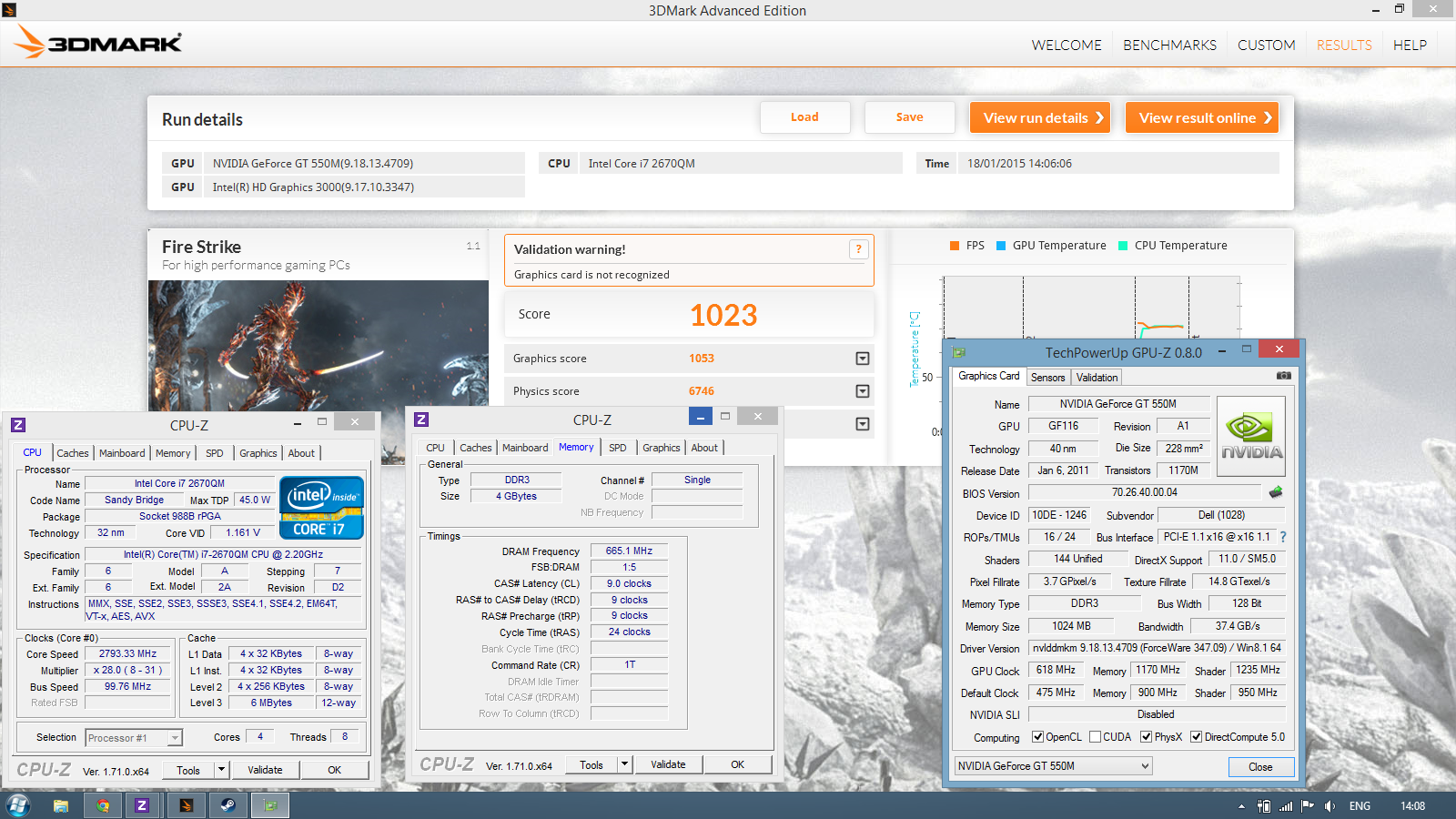
Task: Open the NVIDIA GeForce GT 550M device dropdown
Action: (x=1053, y=766)
